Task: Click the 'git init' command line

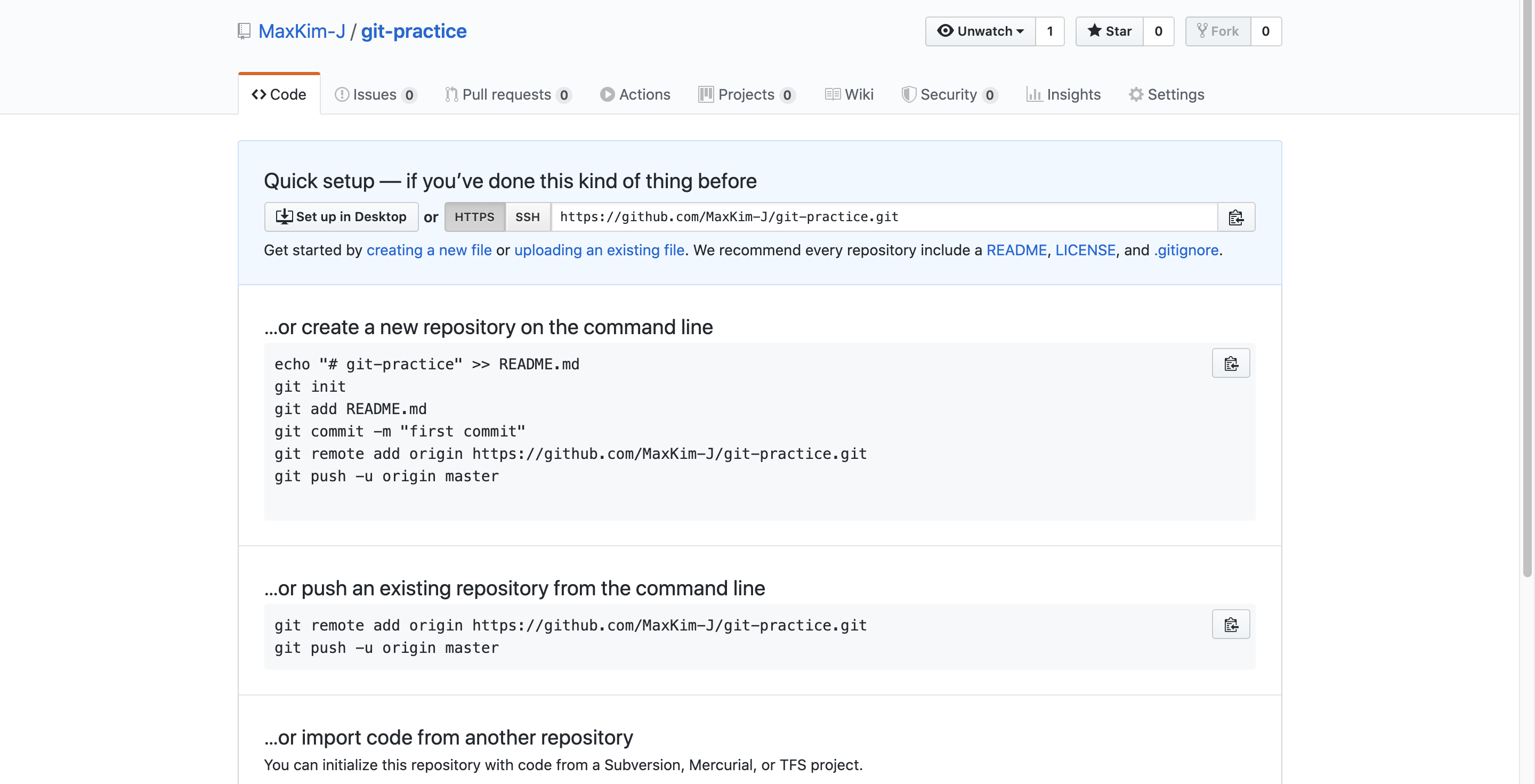Action: pyautogui.click(x=310, y=386)
